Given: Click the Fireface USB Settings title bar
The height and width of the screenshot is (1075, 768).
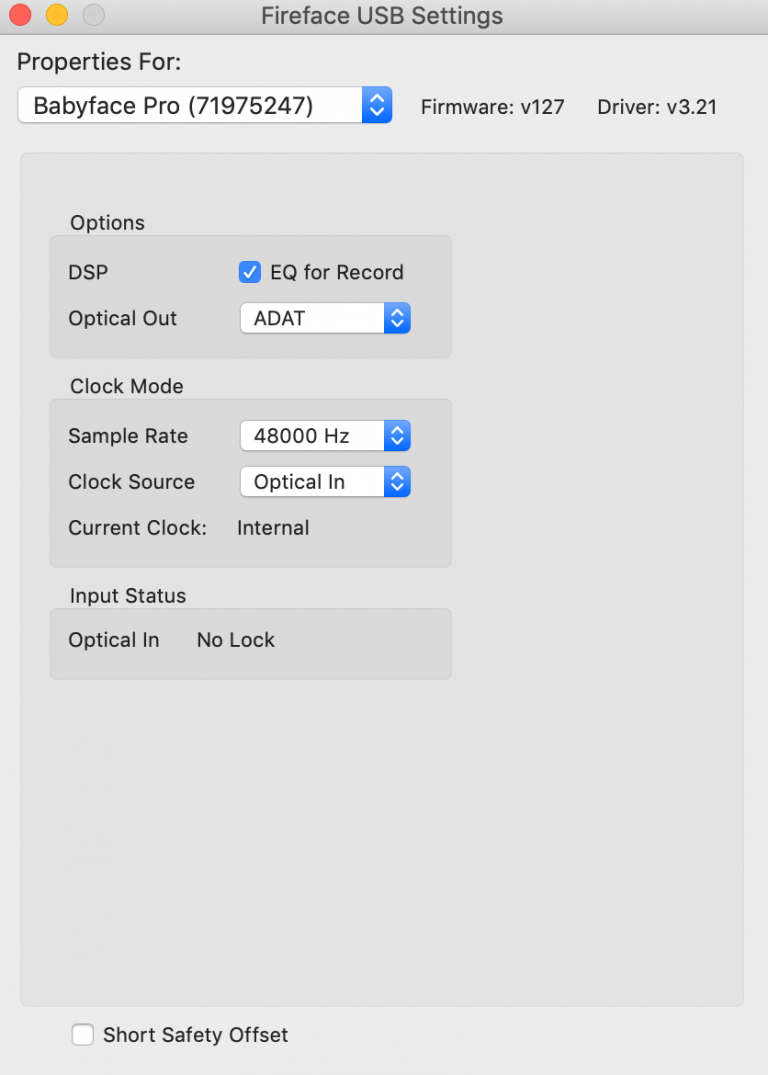Looking at the screenshot, I should point(382,16).
